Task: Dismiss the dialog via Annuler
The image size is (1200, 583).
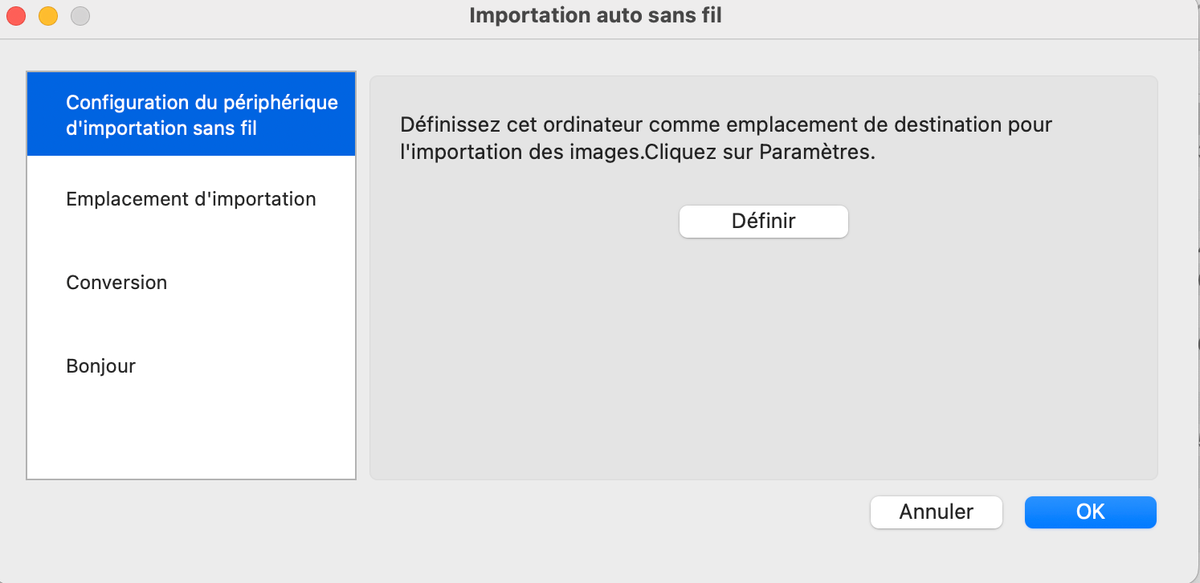Action: [x=936, y=512]
